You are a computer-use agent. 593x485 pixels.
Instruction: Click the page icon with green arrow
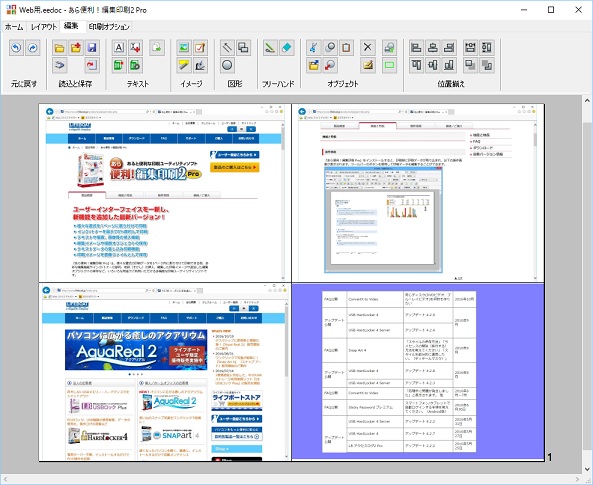[157, 48]
